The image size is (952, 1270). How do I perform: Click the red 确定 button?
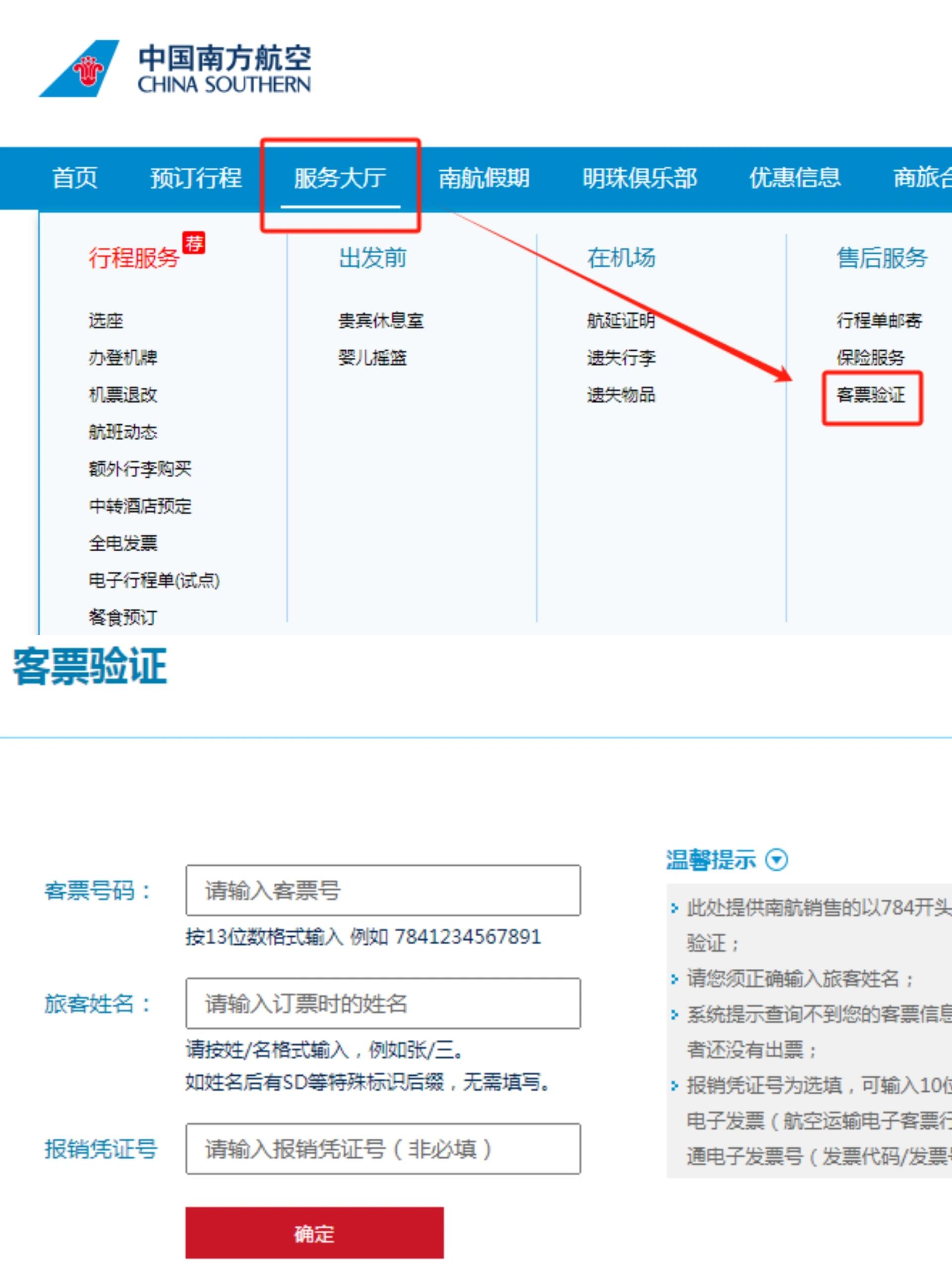pos(314,1233)
